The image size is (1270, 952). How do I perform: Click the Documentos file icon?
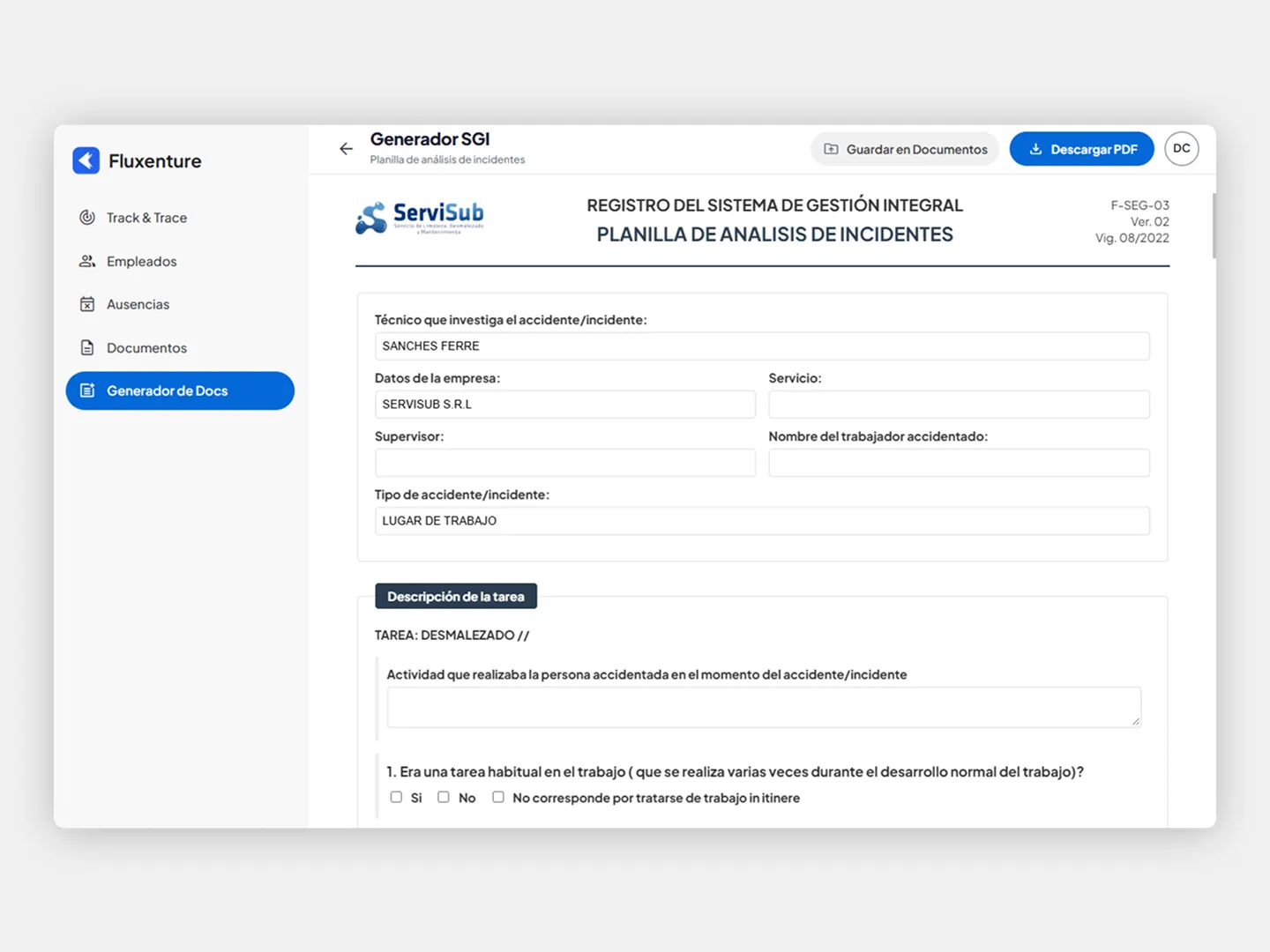87,347
